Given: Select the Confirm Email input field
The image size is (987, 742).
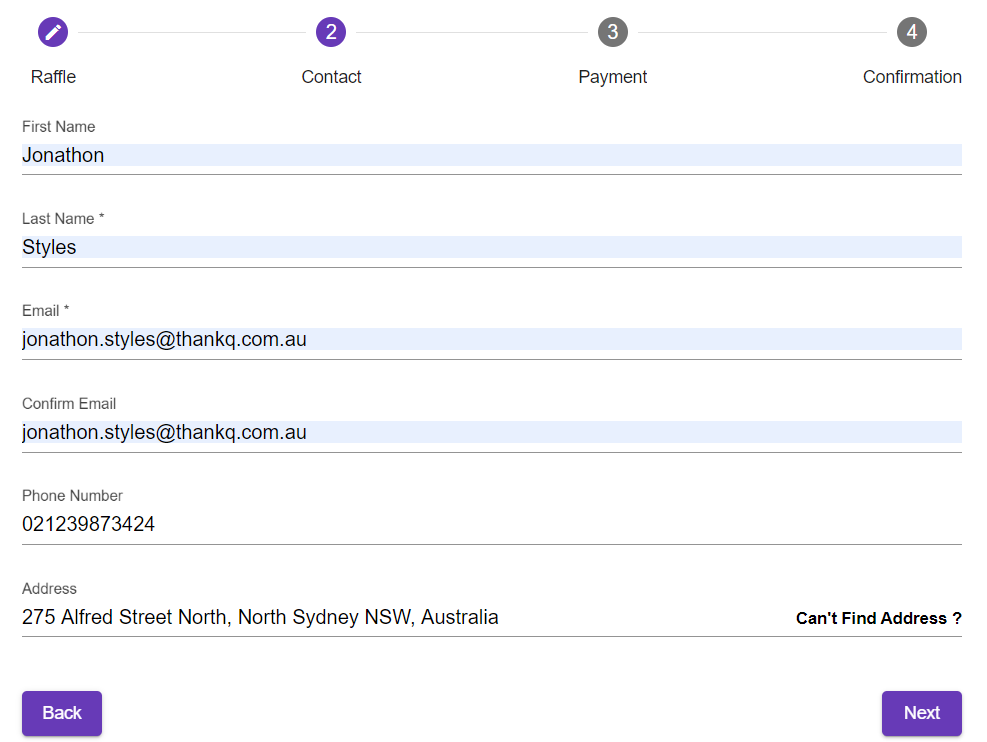Looking at the screenshot, I should (491, 432).
